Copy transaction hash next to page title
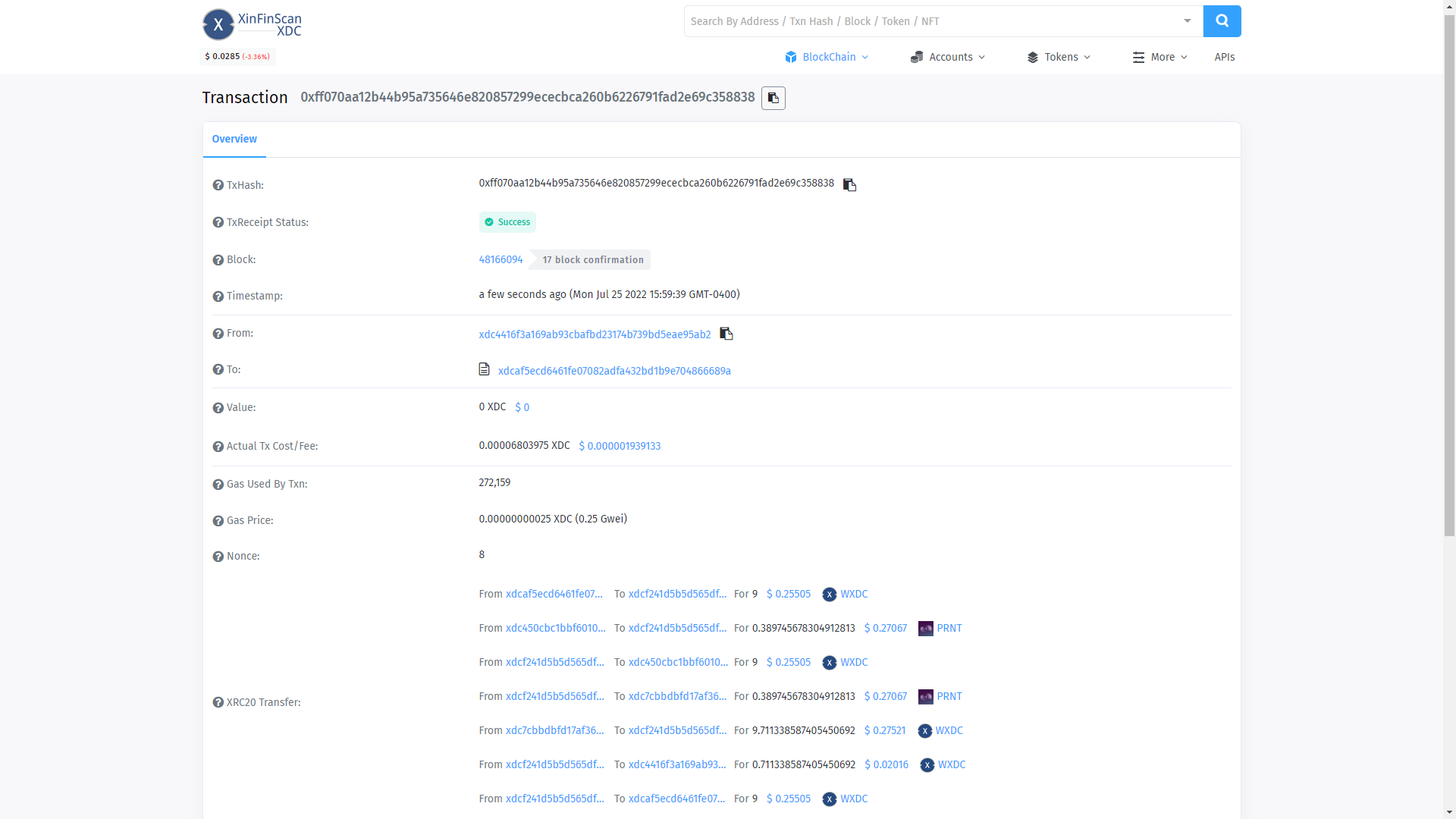The width and height of the screenshot is (1456, 819). (x=773, y=98)
